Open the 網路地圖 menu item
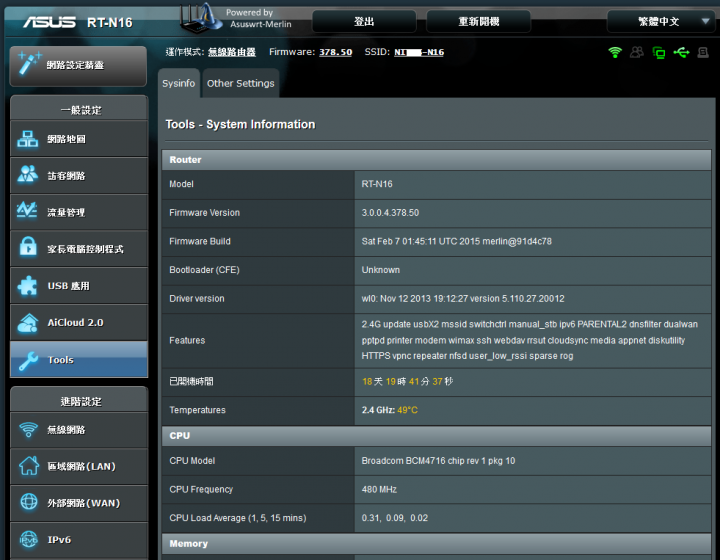Image resolution: width=720 pixels, height=560 pixels. pyautogui.click(x=79, y=139)
